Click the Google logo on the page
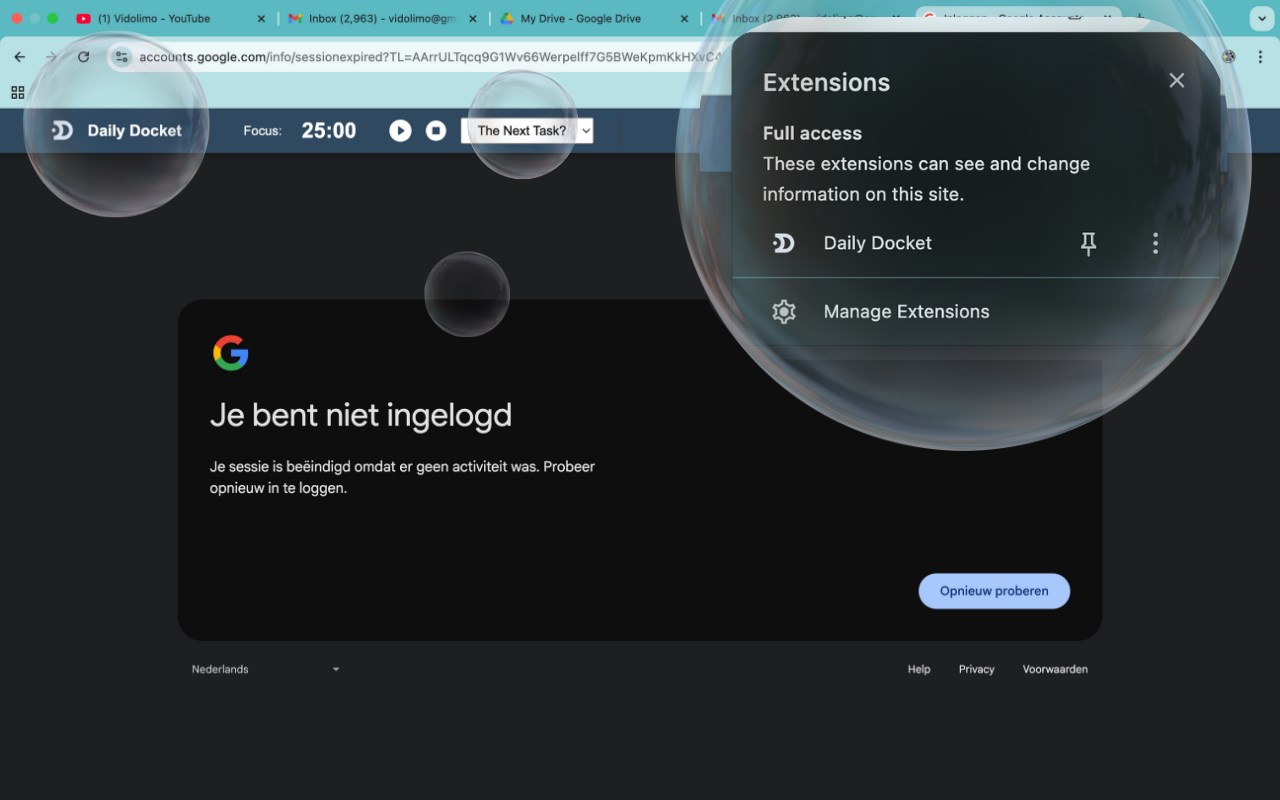 click(x=231, y=353)
